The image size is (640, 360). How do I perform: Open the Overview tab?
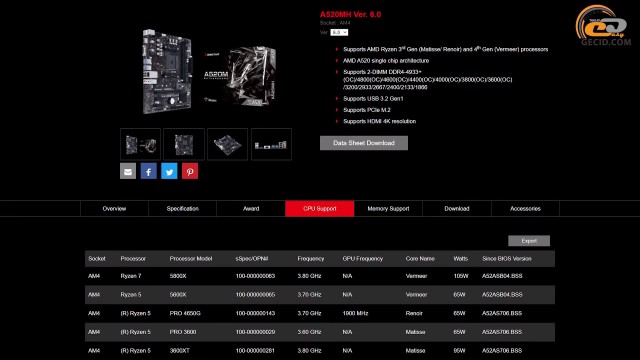[114, 209]
